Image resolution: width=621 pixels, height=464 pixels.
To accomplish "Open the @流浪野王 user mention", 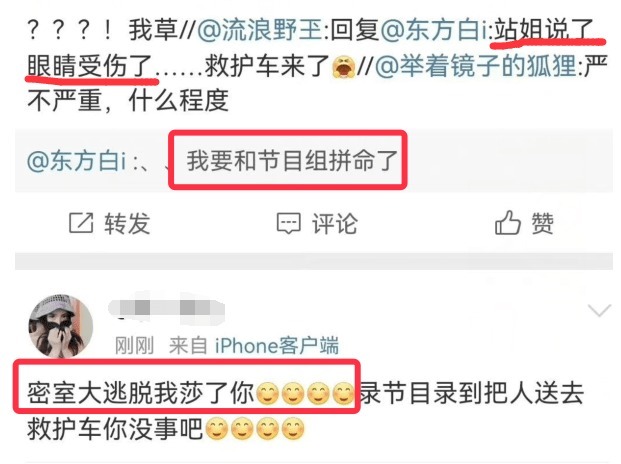I will tap(260, 30).
